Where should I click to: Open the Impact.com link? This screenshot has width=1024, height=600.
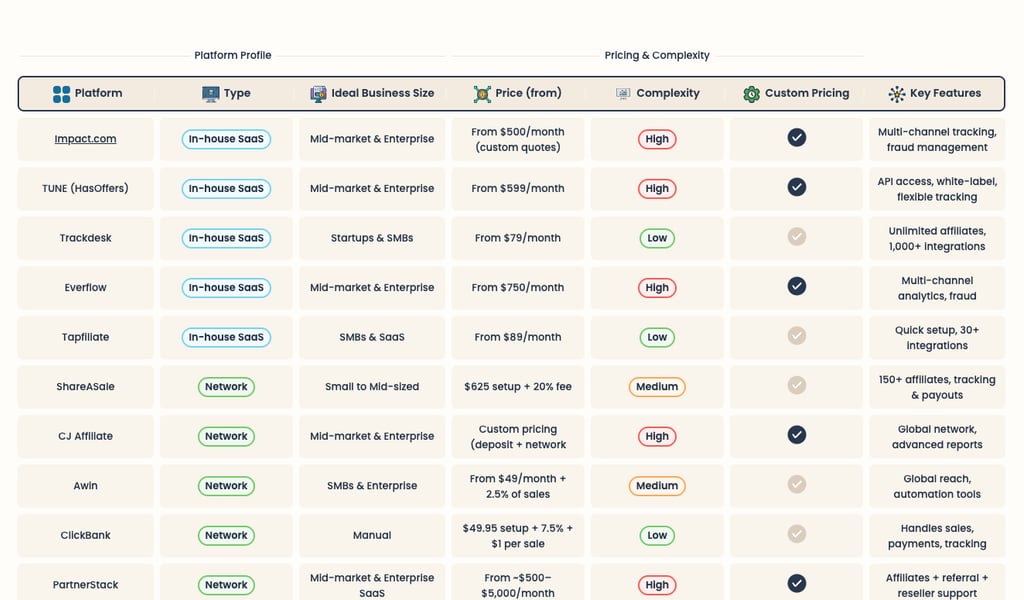pos(85,139)
